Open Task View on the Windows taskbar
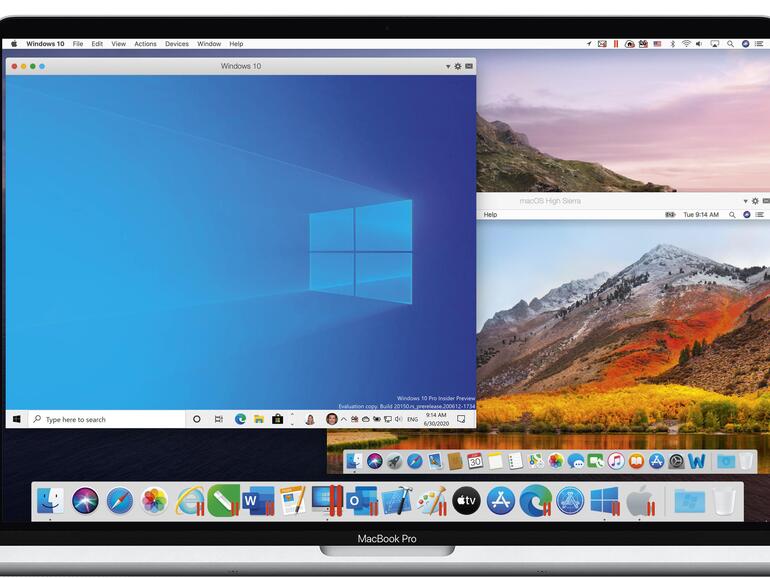The width and height of the screenshot is (770, 578). pos(219,419)
